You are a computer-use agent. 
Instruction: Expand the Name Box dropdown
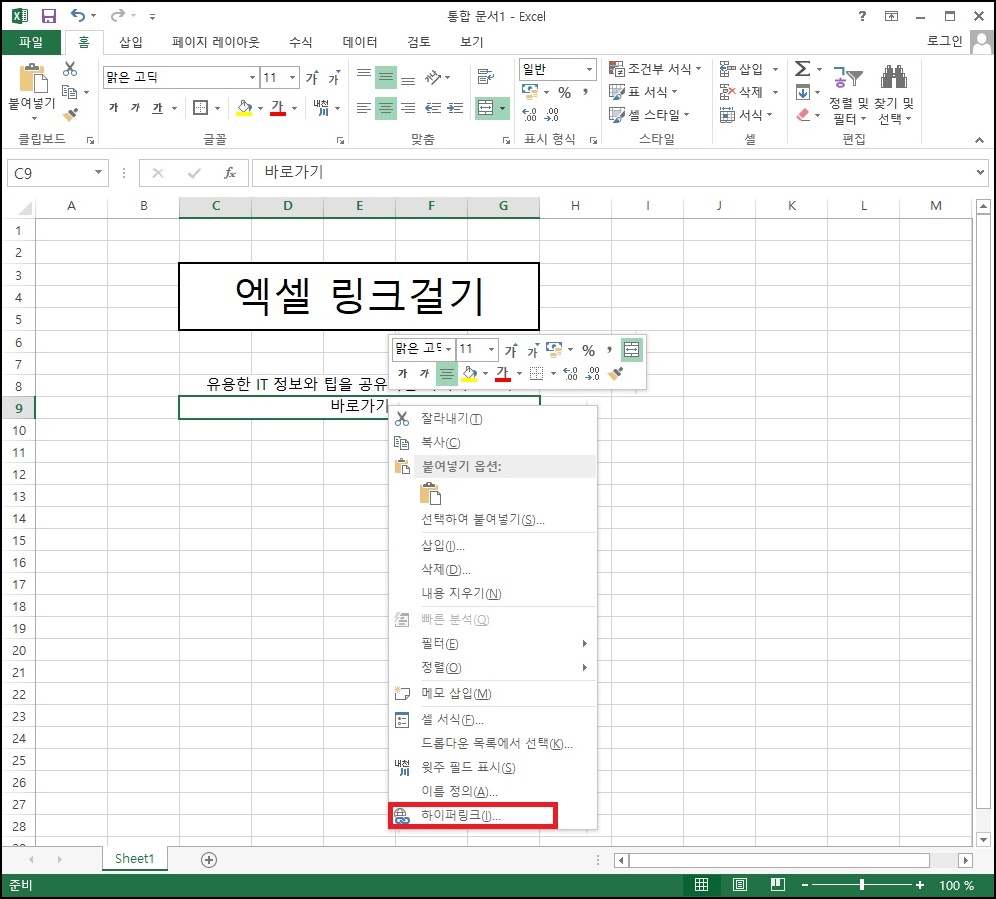click(x=98, y=173)
